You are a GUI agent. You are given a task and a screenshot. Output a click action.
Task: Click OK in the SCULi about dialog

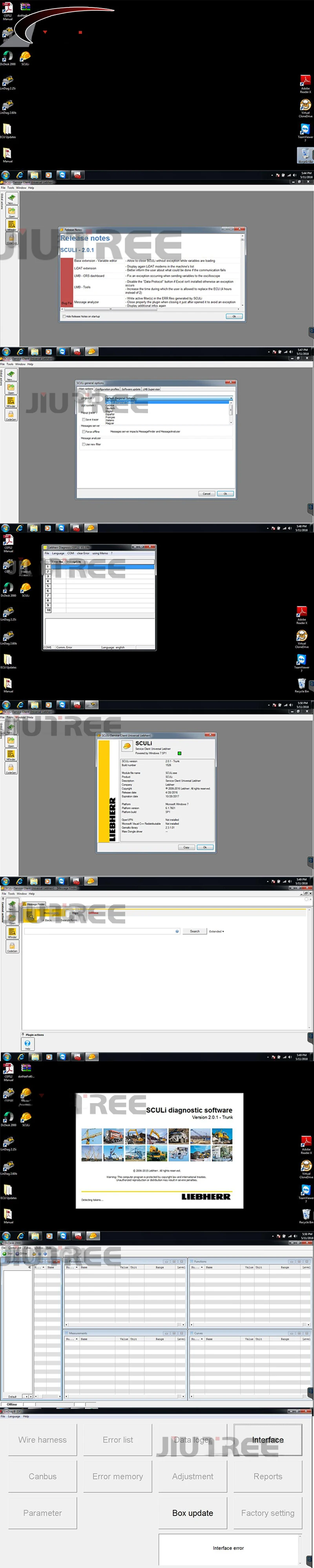point(205,847)
